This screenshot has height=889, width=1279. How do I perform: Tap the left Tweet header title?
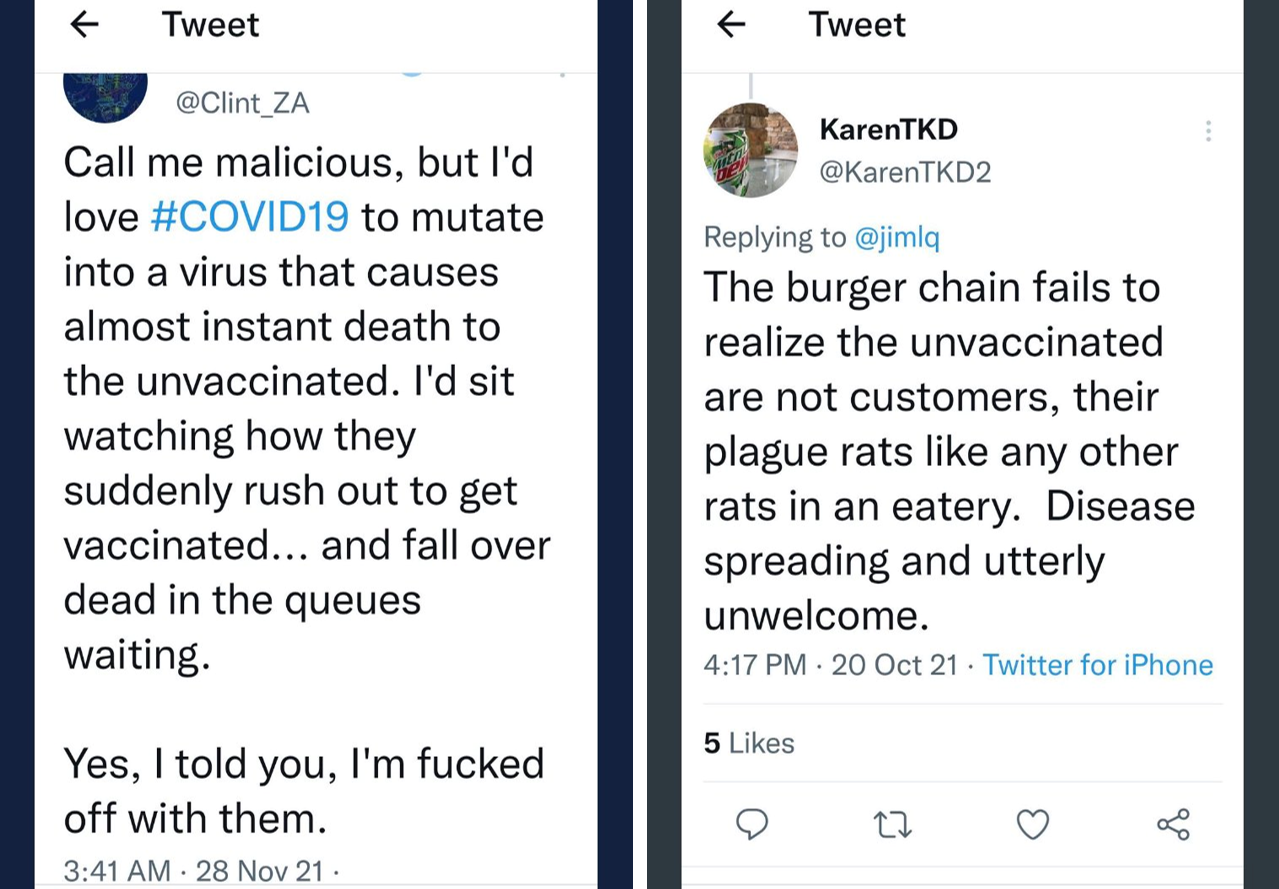pos(210,25)
